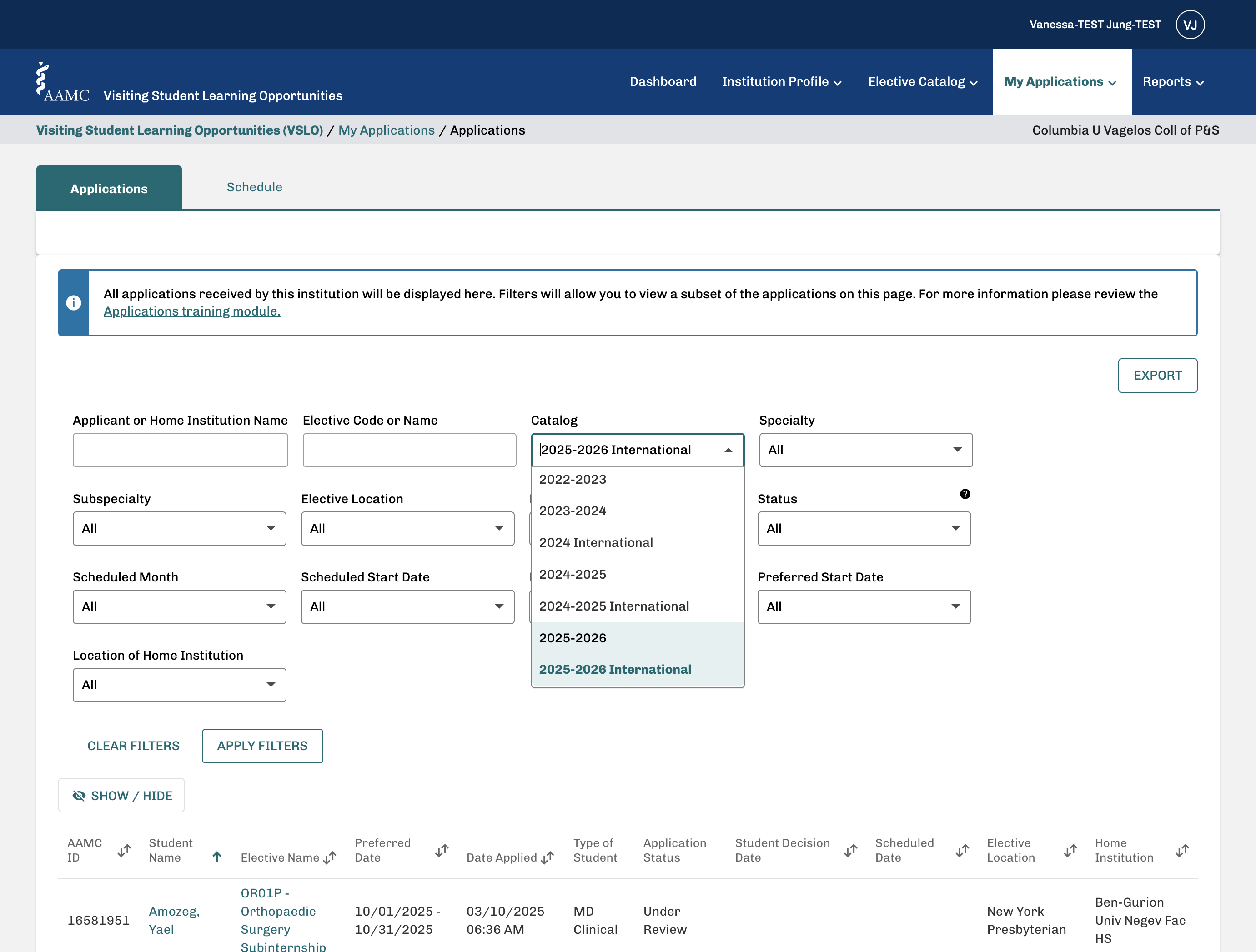This screenshot has height=952, width=1256.
Task: Toggle column visibility with Show / Hide
Action: pos(121,795)
